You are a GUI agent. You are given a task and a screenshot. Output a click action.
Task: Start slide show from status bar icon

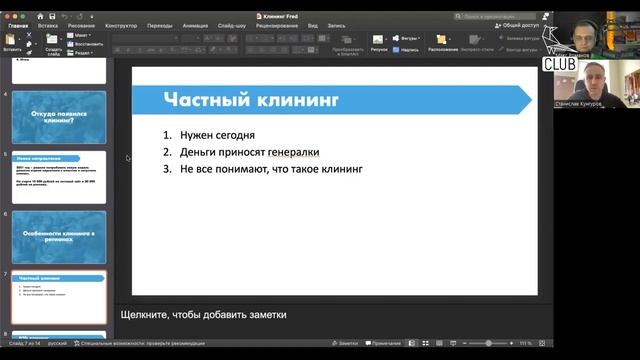pyautogui.click(x=453, y=343)
